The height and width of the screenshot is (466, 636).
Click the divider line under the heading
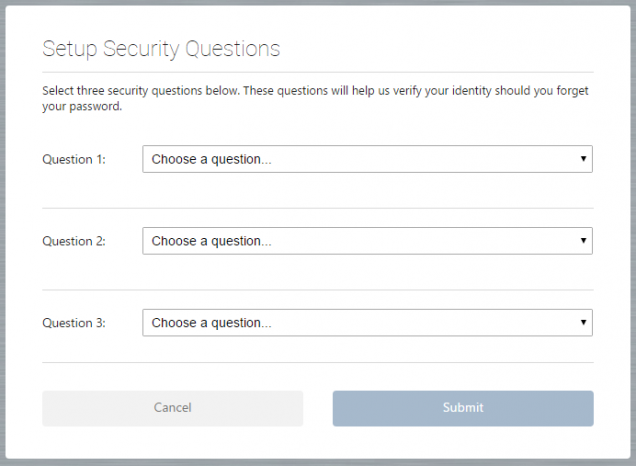(x=318, y=72)
